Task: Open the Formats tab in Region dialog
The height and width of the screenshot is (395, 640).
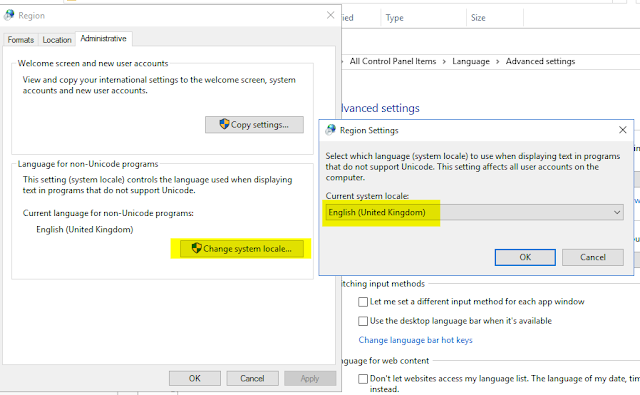Action: pyautogui.click(x=20, y=40)
